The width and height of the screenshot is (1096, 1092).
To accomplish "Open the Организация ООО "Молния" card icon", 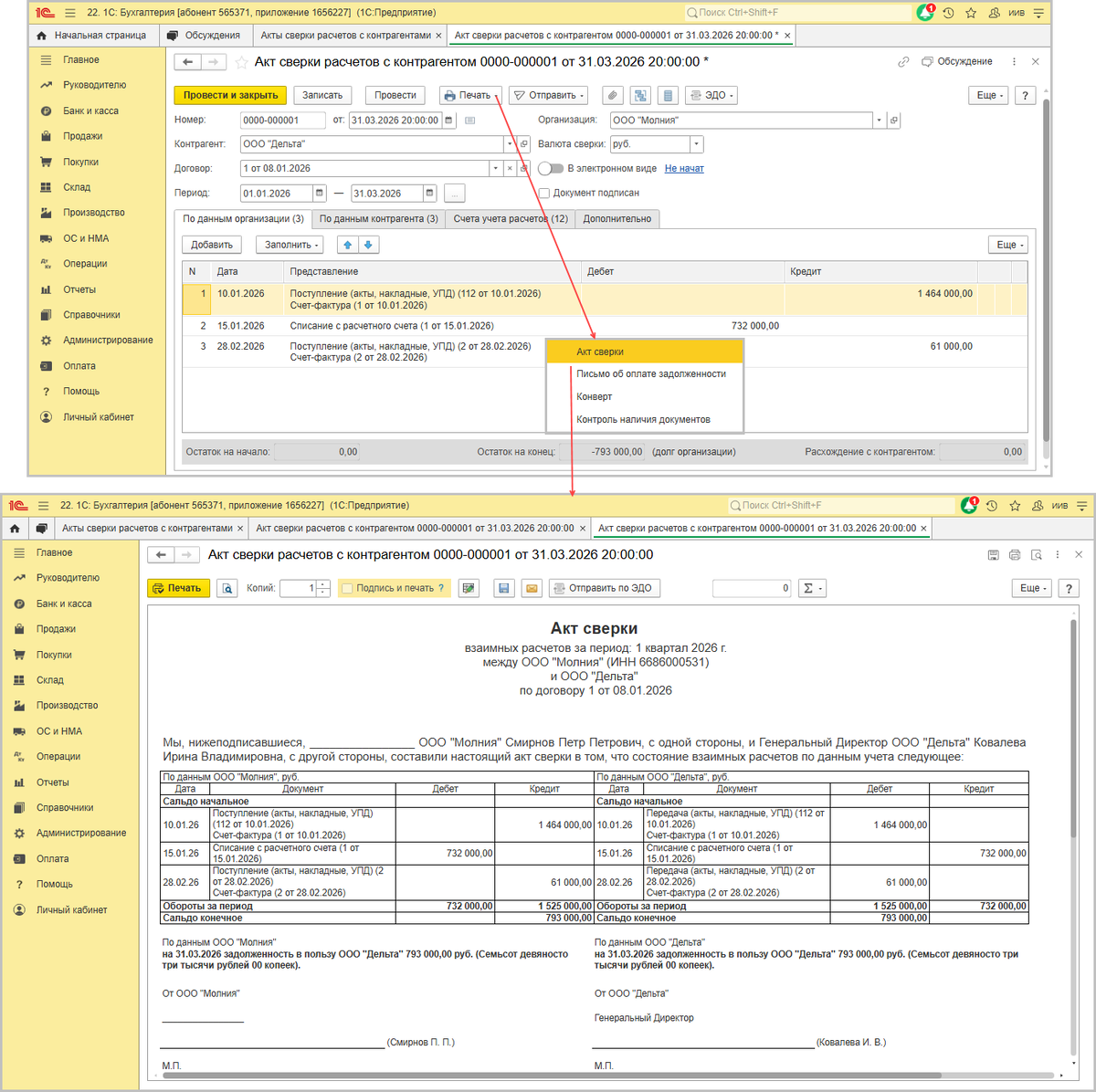I will click(x=893, y=120).
